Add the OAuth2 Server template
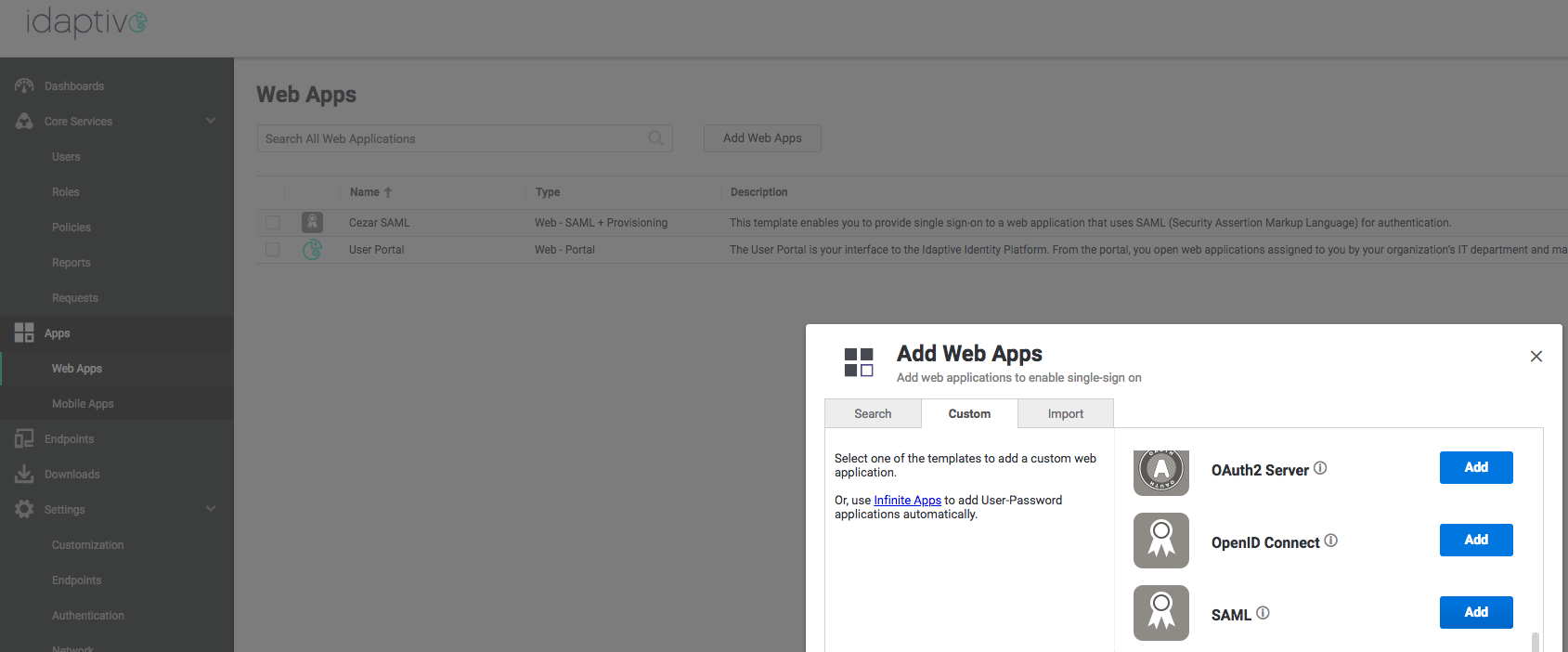 tap(1476, 467)
